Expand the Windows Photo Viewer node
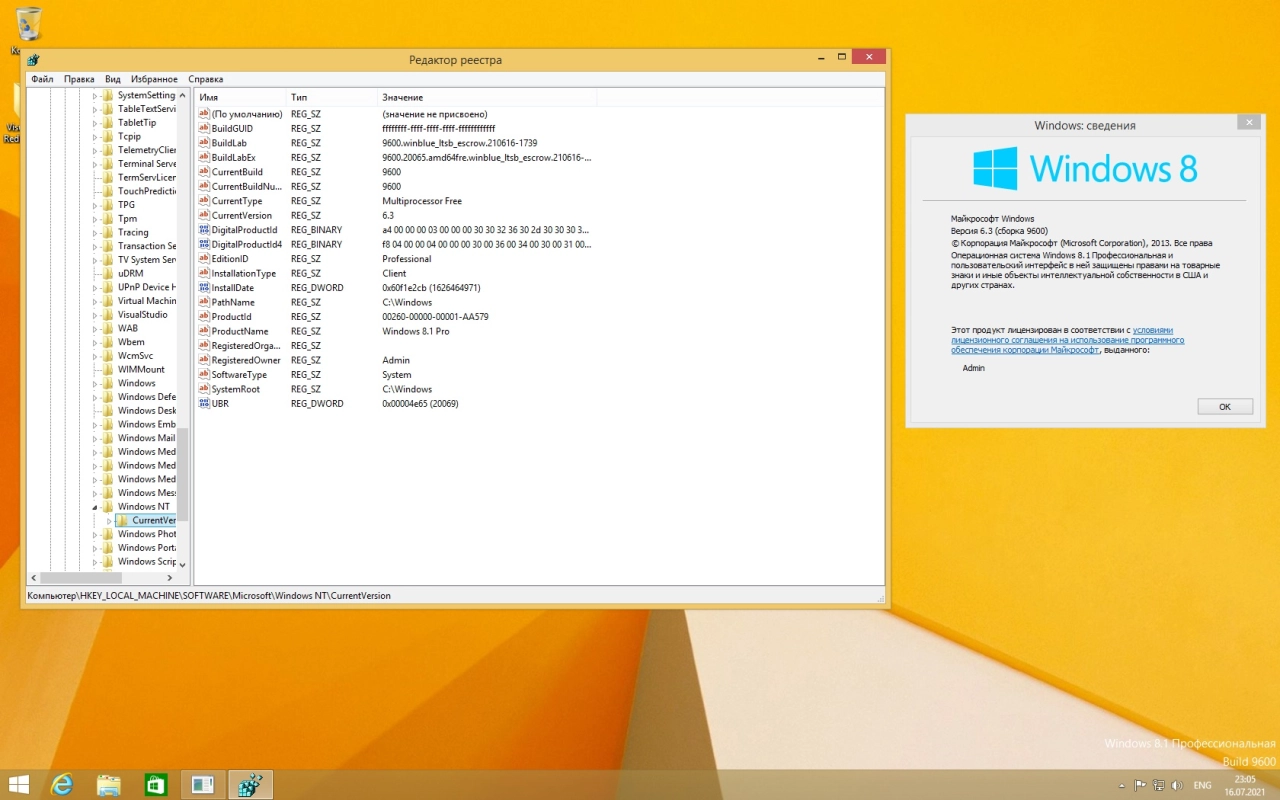 (x=96, y=534)
